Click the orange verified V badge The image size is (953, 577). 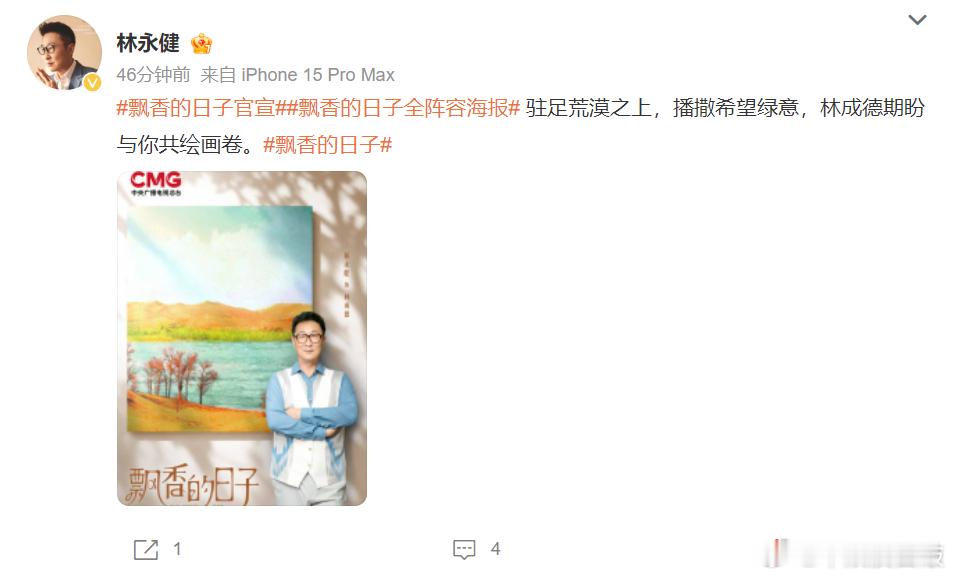(92, 82)
